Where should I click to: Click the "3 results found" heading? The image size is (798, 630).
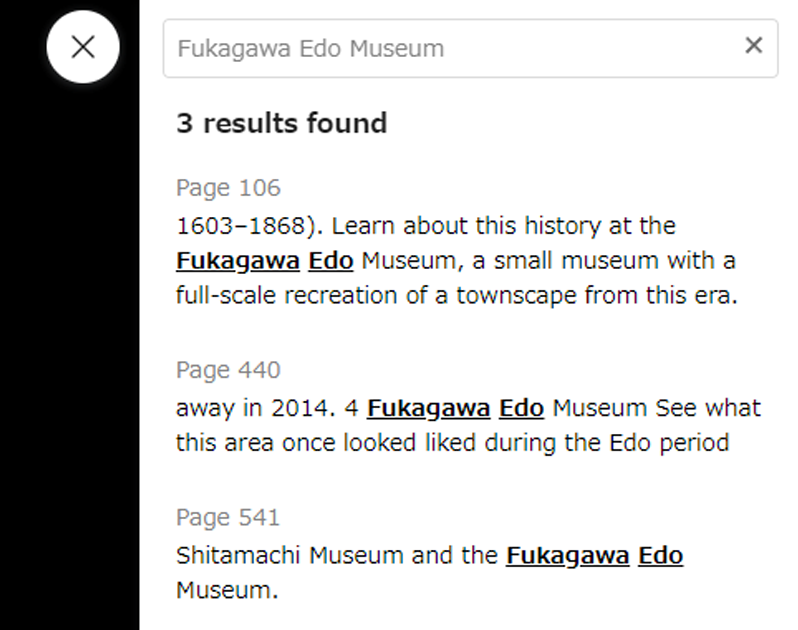tap(281, 124)
